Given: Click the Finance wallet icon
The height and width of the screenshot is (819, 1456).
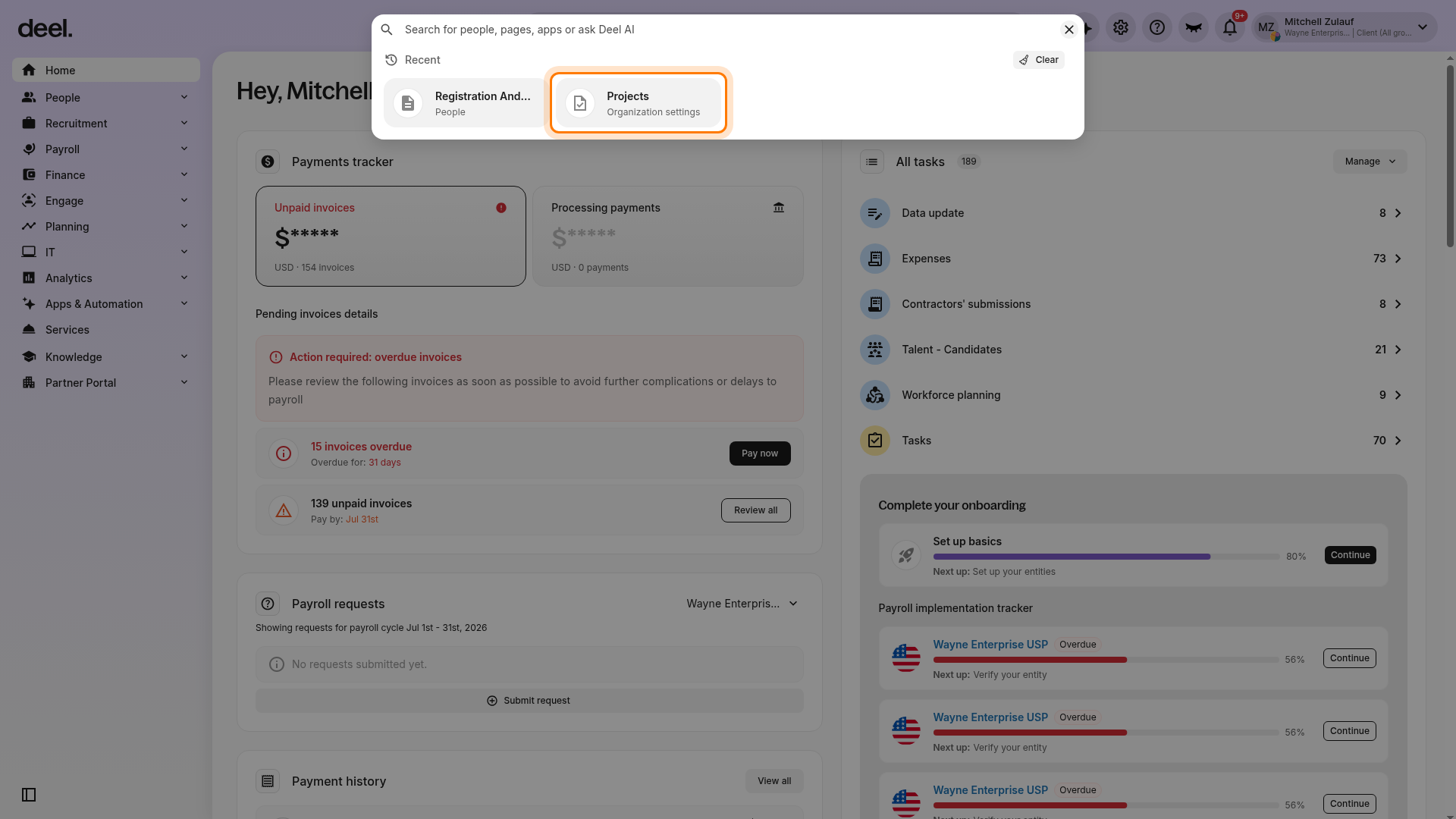Looking at the screenshot, I should pyautogui.click(x=29, y=174).
